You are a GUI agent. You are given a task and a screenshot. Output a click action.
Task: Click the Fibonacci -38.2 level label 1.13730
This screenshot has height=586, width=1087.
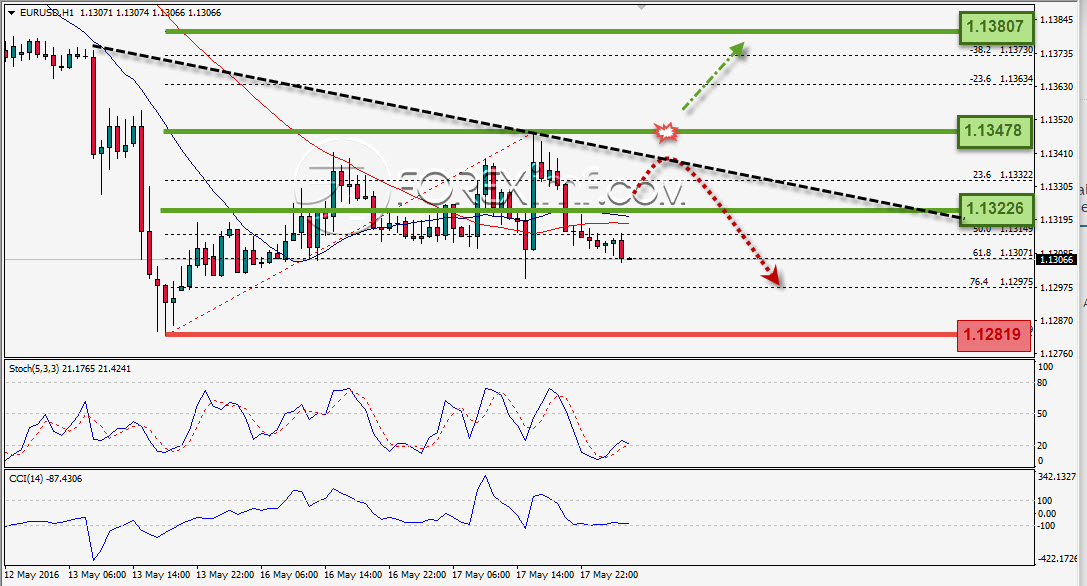pyautogui.click(x=1002, y=50)
